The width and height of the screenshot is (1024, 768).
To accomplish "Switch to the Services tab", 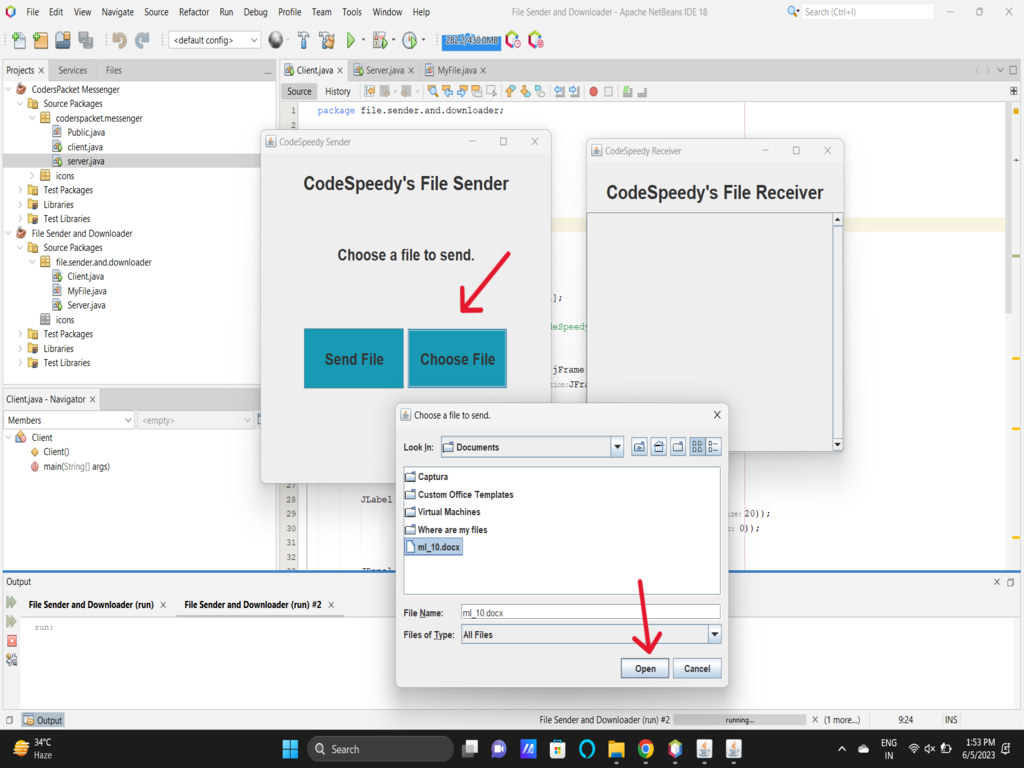I will [x=72, y=70].
